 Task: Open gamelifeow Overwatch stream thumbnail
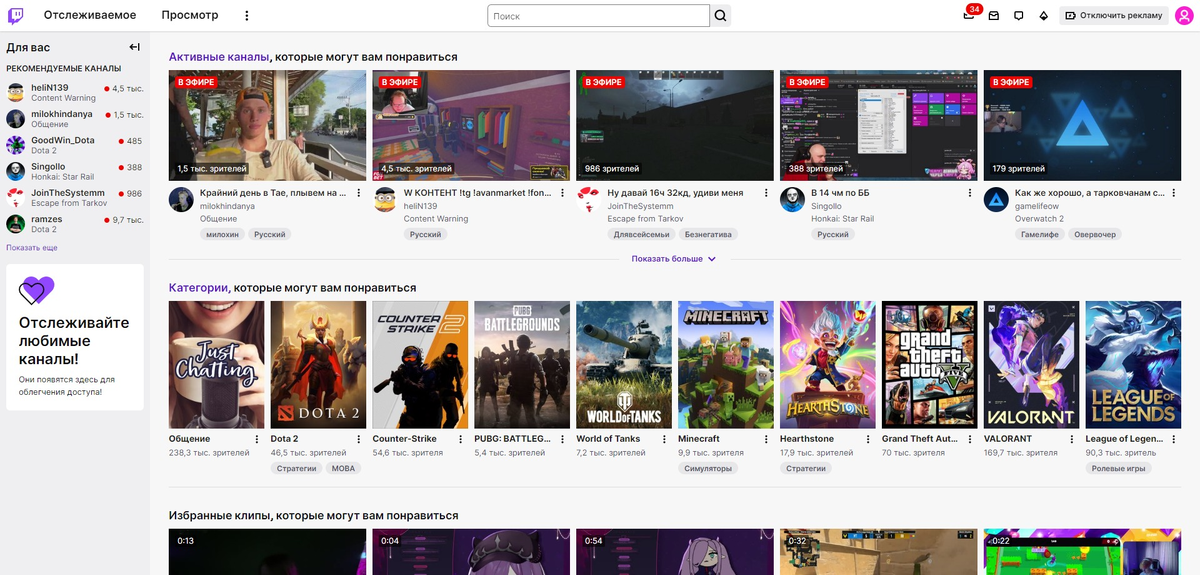[1083, 125]
